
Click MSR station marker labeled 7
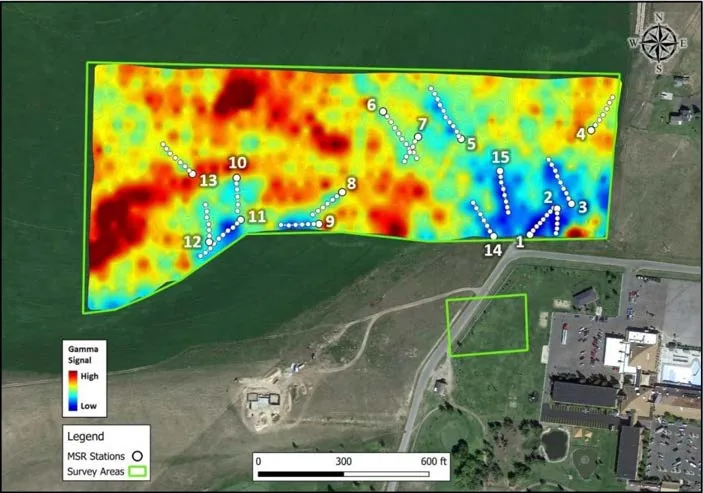[418, 136]
